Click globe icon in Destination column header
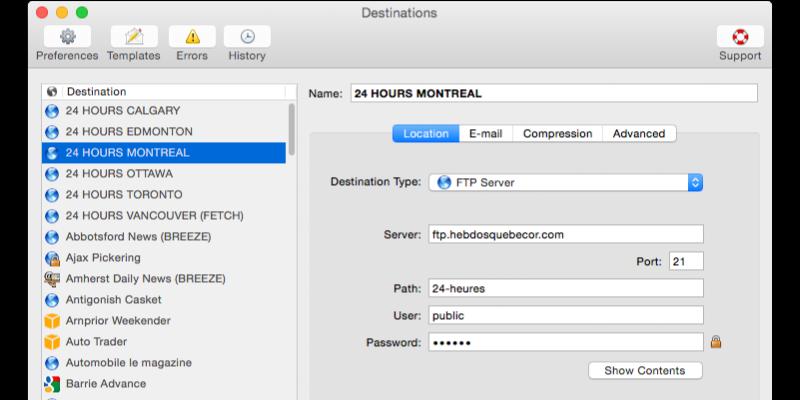 [52, 92]
